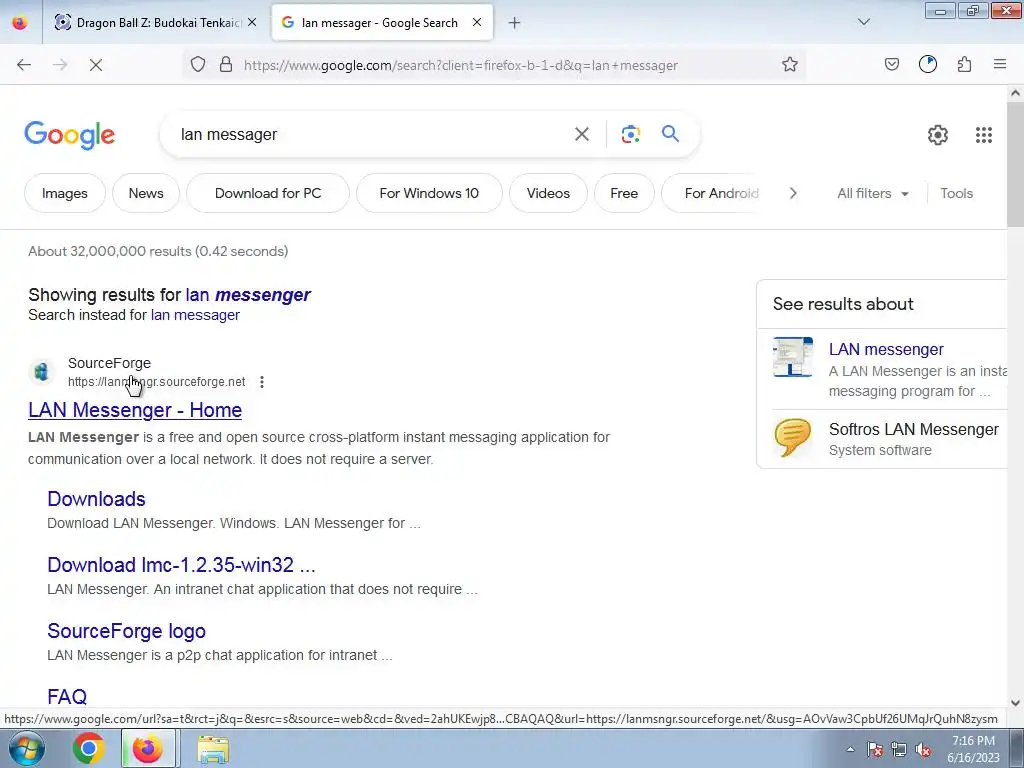
Task: Open the Google apps grid
Action: point(984,135)
